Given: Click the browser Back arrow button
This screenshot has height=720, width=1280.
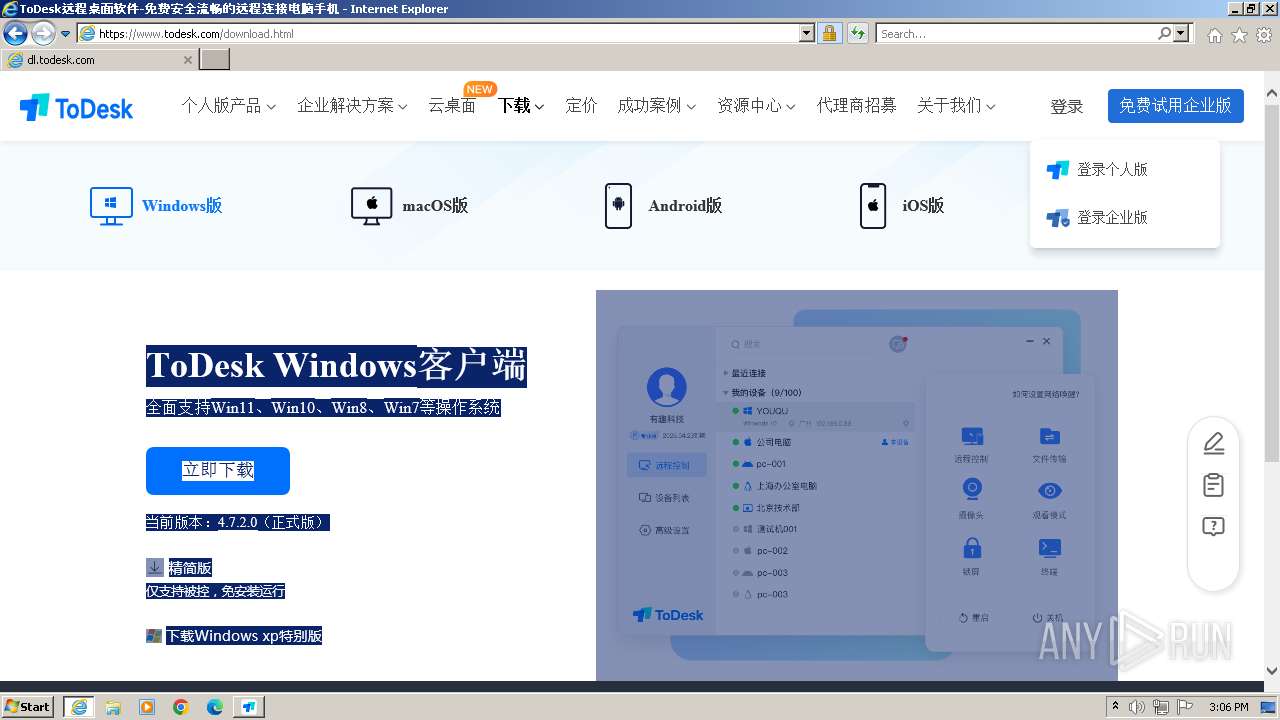Looking at the screenshot, I should (15, 33).
